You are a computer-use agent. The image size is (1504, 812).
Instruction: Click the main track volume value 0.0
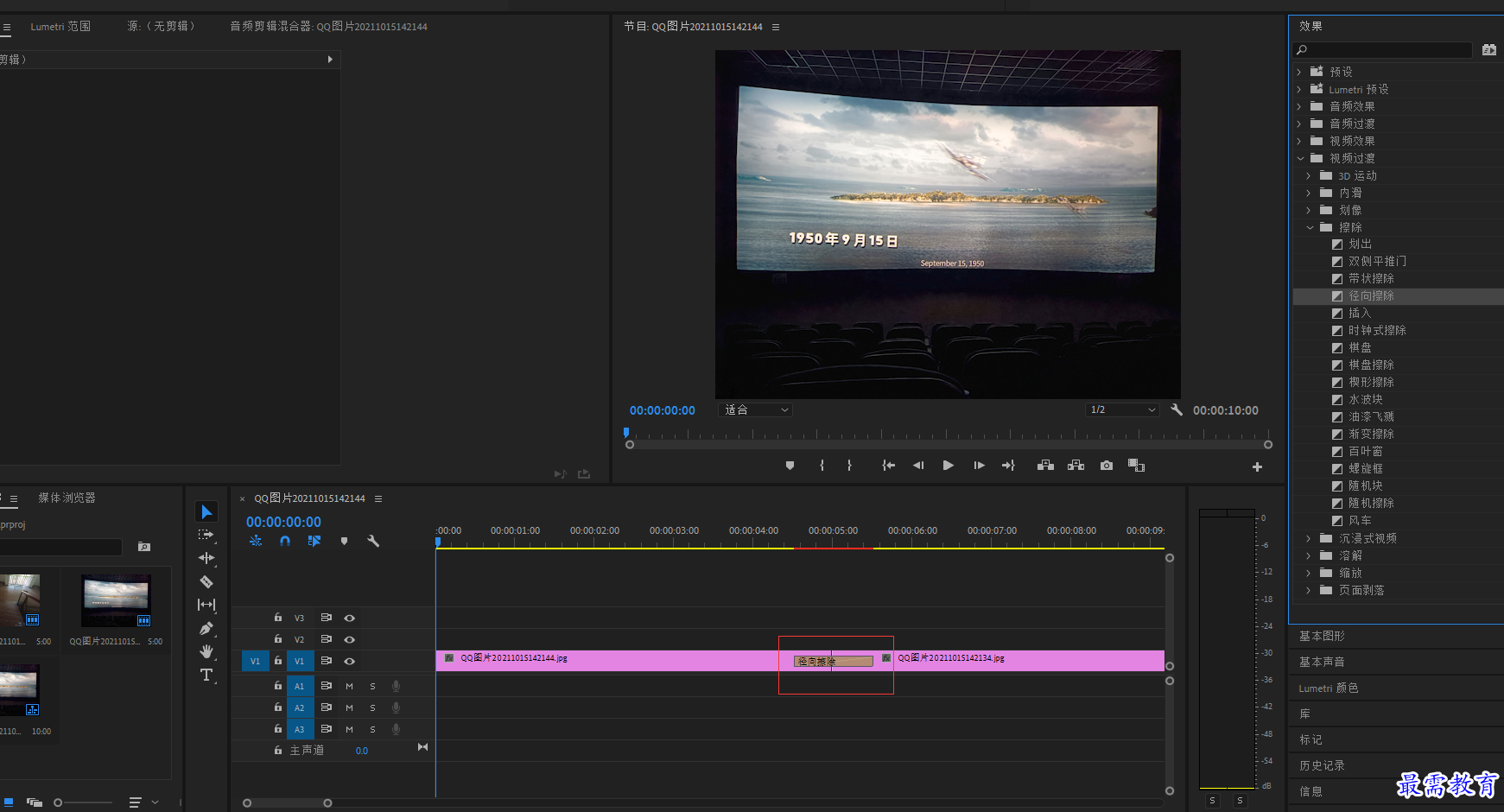tap(362, 751)
